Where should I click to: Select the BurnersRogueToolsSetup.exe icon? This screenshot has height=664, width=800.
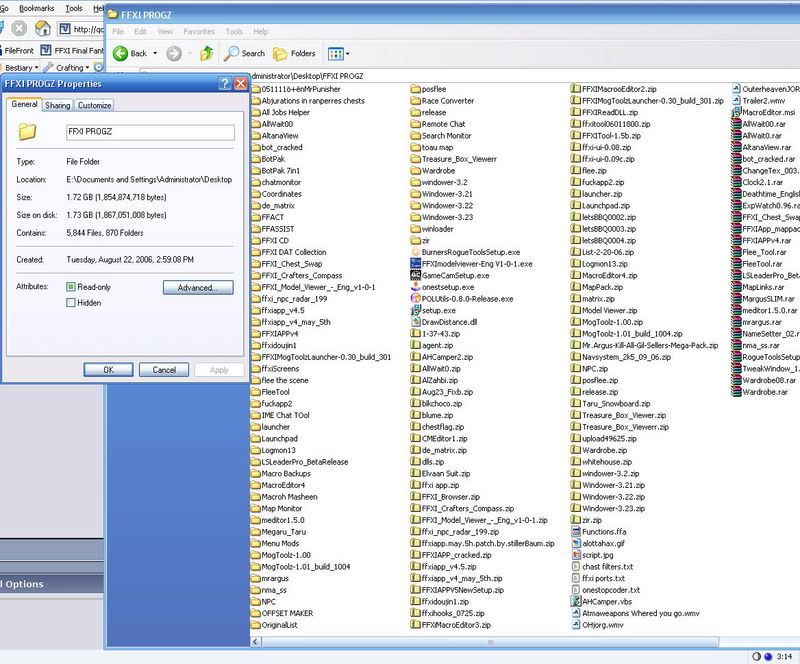(415, 252)
